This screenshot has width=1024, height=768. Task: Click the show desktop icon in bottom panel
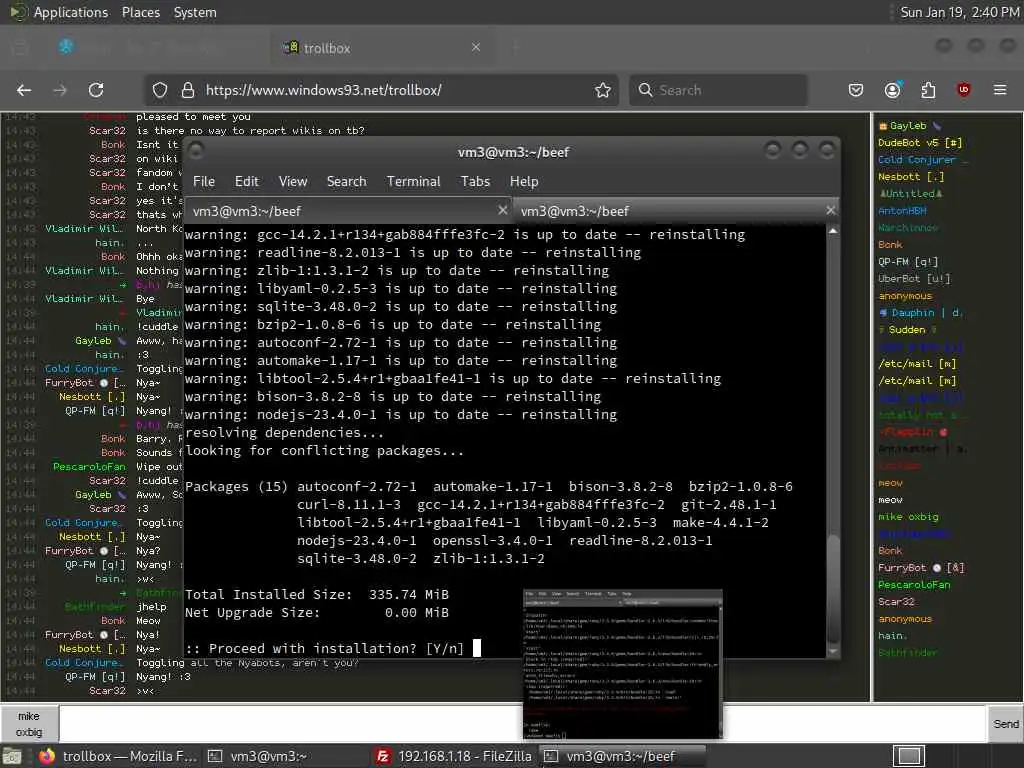12,757
